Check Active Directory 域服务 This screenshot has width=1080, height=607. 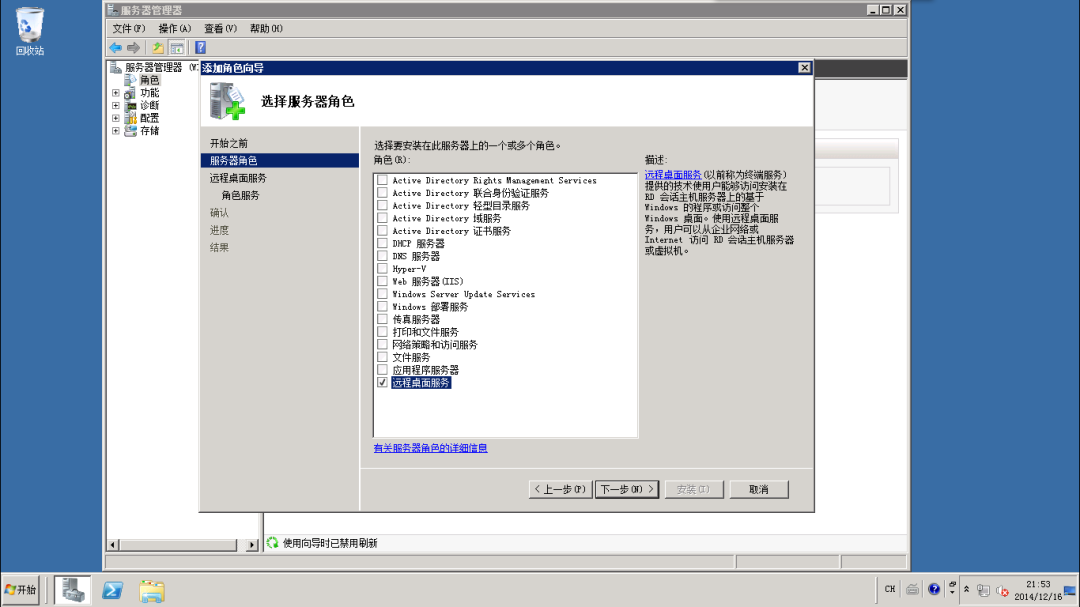coord(382,218)
